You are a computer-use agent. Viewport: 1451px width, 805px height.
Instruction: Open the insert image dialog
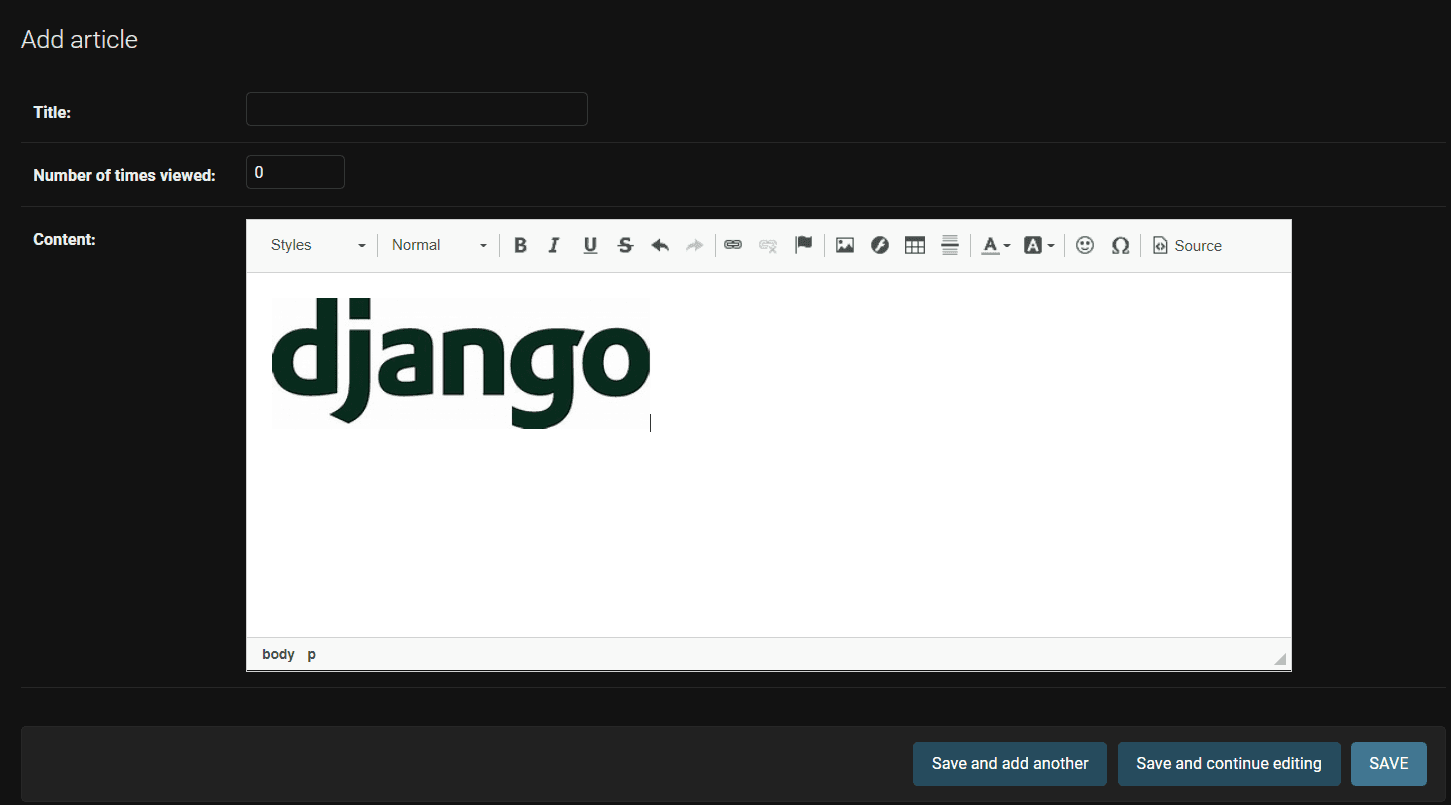tap(845, 246)
